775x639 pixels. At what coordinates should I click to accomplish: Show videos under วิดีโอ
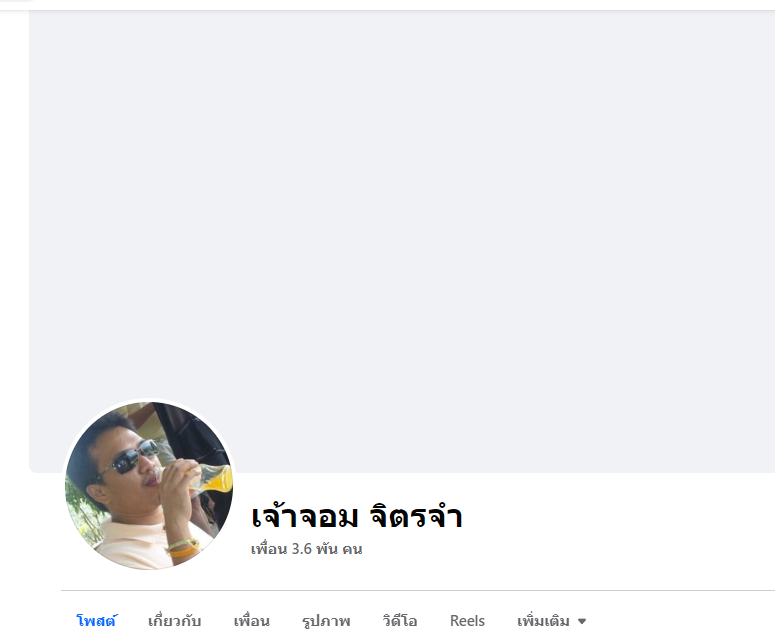tap(400, 621)
